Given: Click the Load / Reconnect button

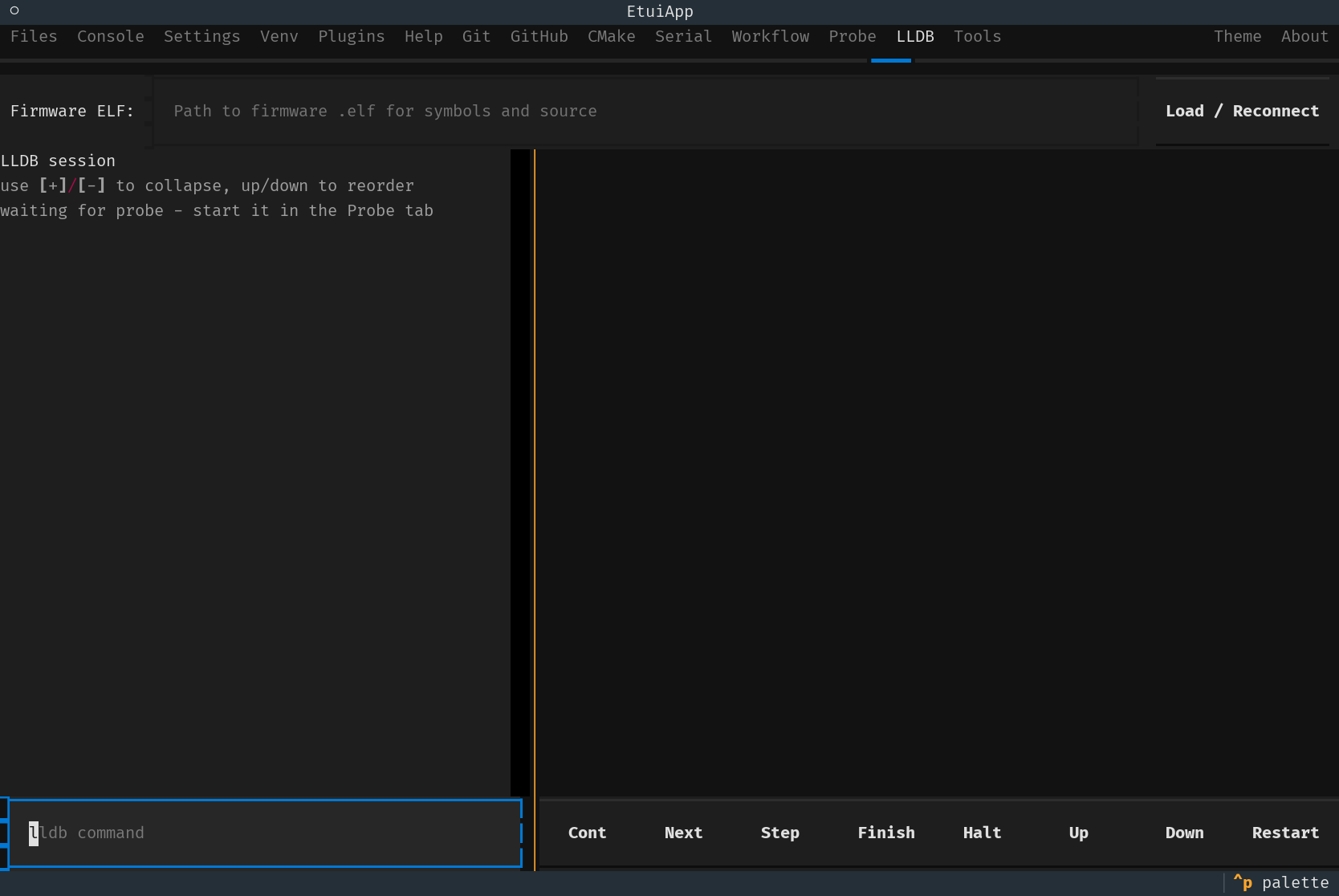Looking at the screenshot, I should click(x=1243, y=111).
